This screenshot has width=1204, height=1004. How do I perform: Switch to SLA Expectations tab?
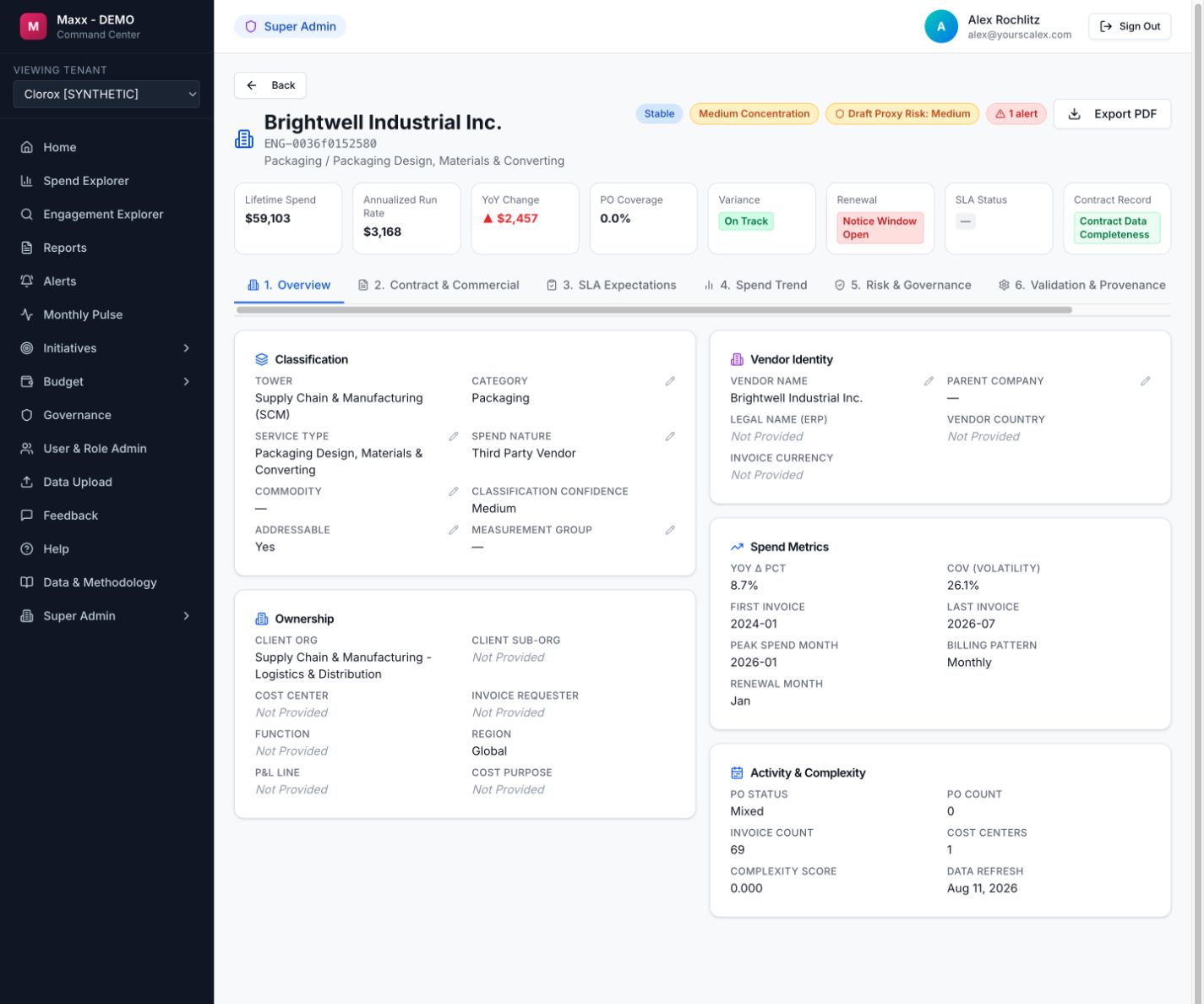point(611,285)
